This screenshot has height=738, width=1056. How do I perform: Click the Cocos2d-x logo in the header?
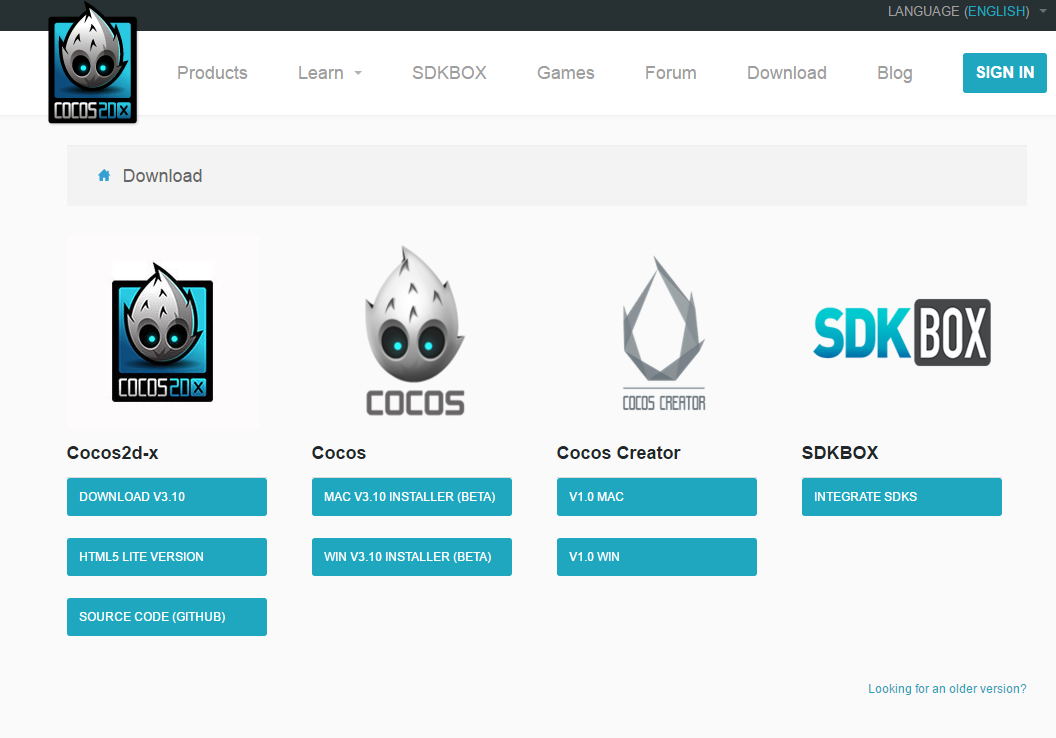click(93, 63)
